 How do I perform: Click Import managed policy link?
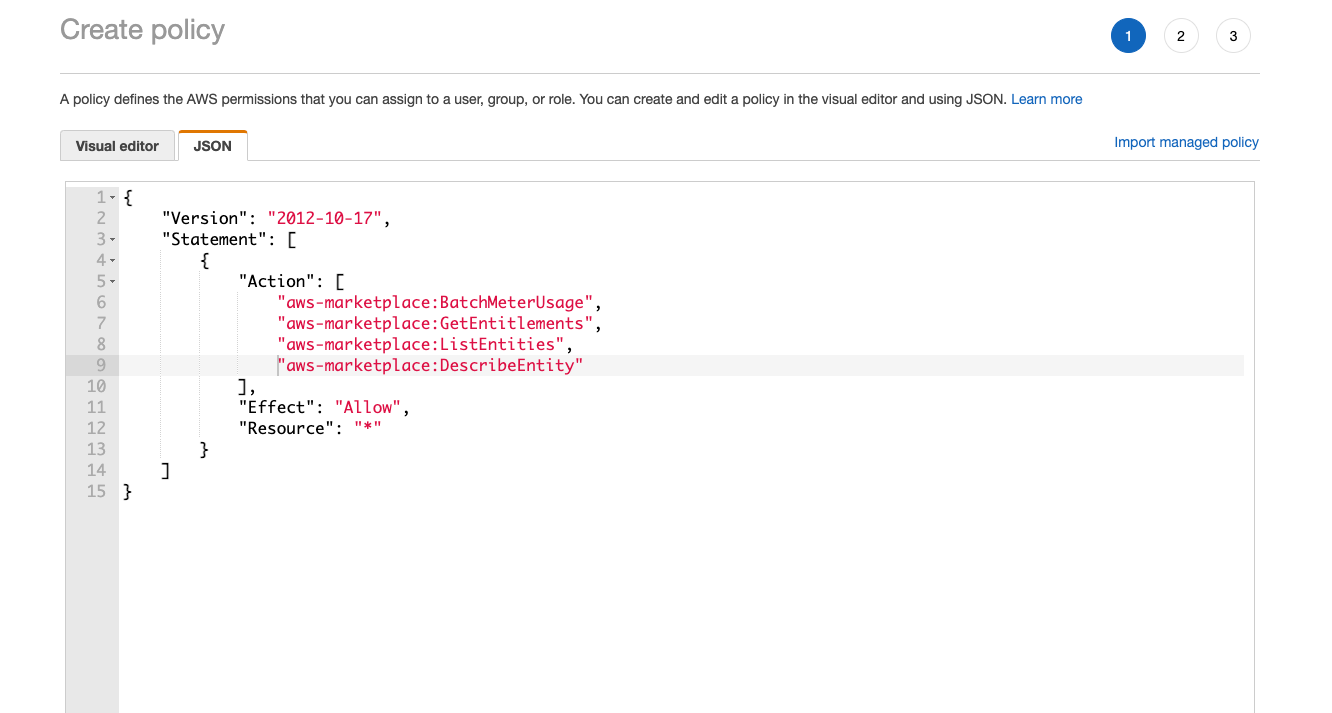[1186, 142]
